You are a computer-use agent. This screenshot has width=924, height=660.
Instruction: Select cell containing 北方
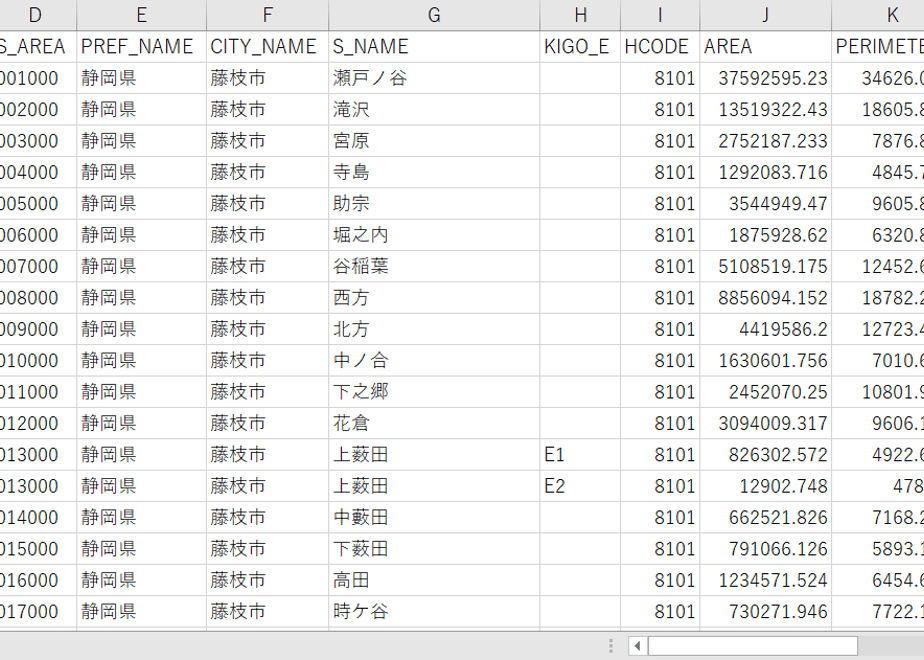434,329
